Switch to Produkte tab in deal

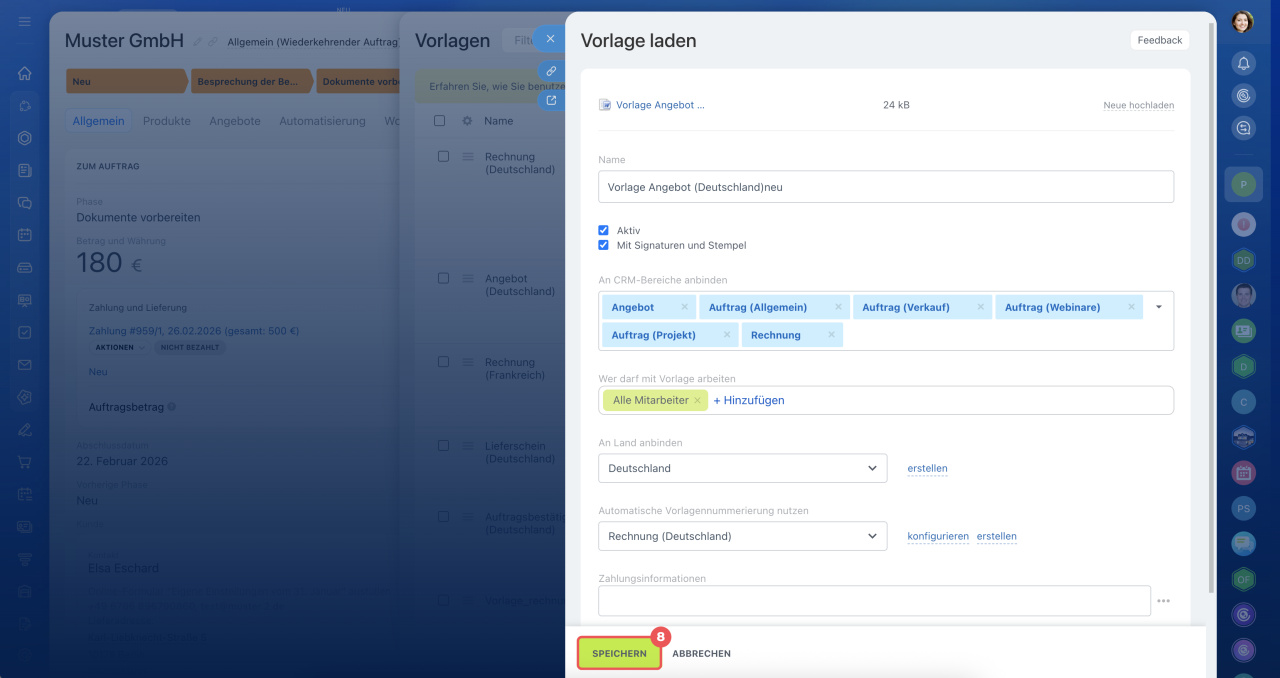pyautogui.click(x=166, y=121)
